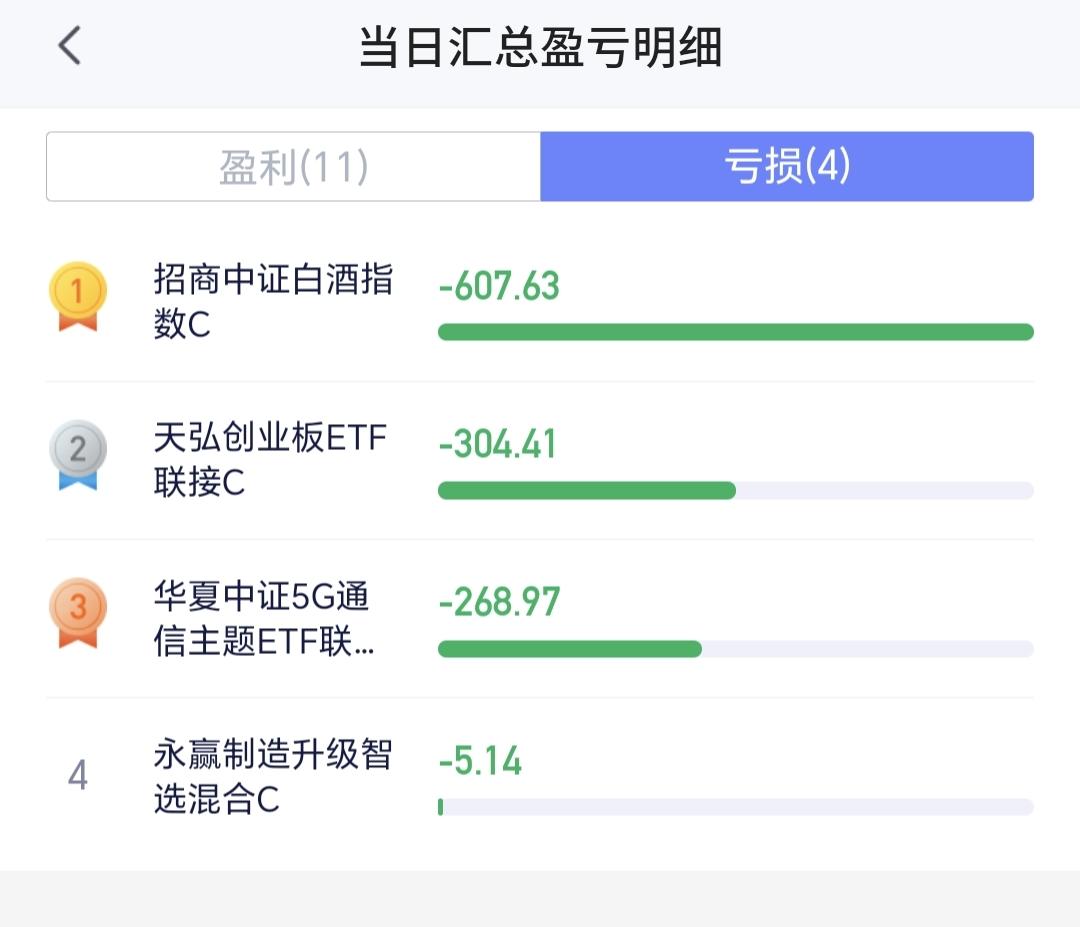
Task: Open 华夏中证5G通信主题ETF fund entry
Action: [x=264, y=619]
